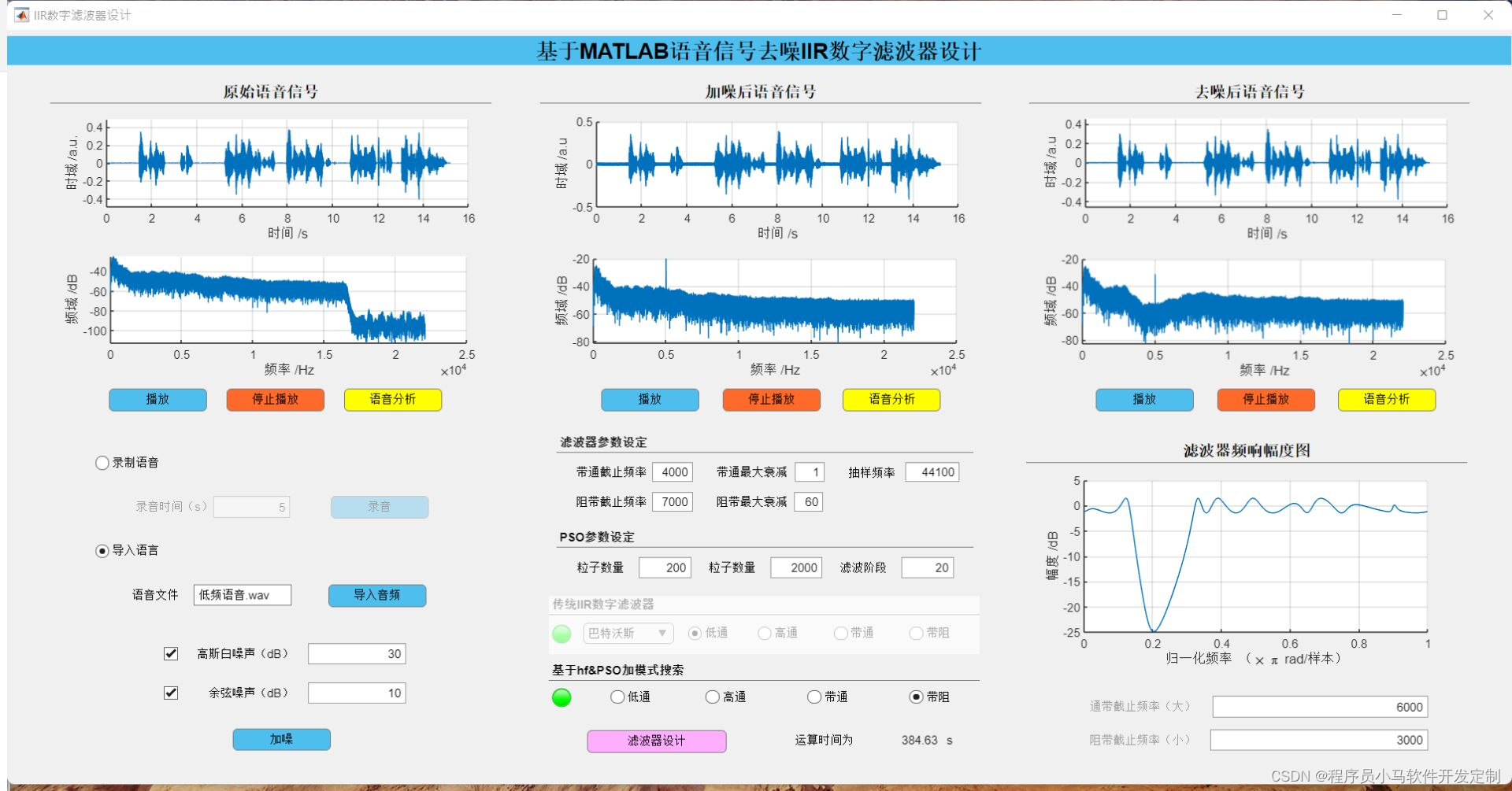Run 语音分析 on the original signal

(392, 399)
